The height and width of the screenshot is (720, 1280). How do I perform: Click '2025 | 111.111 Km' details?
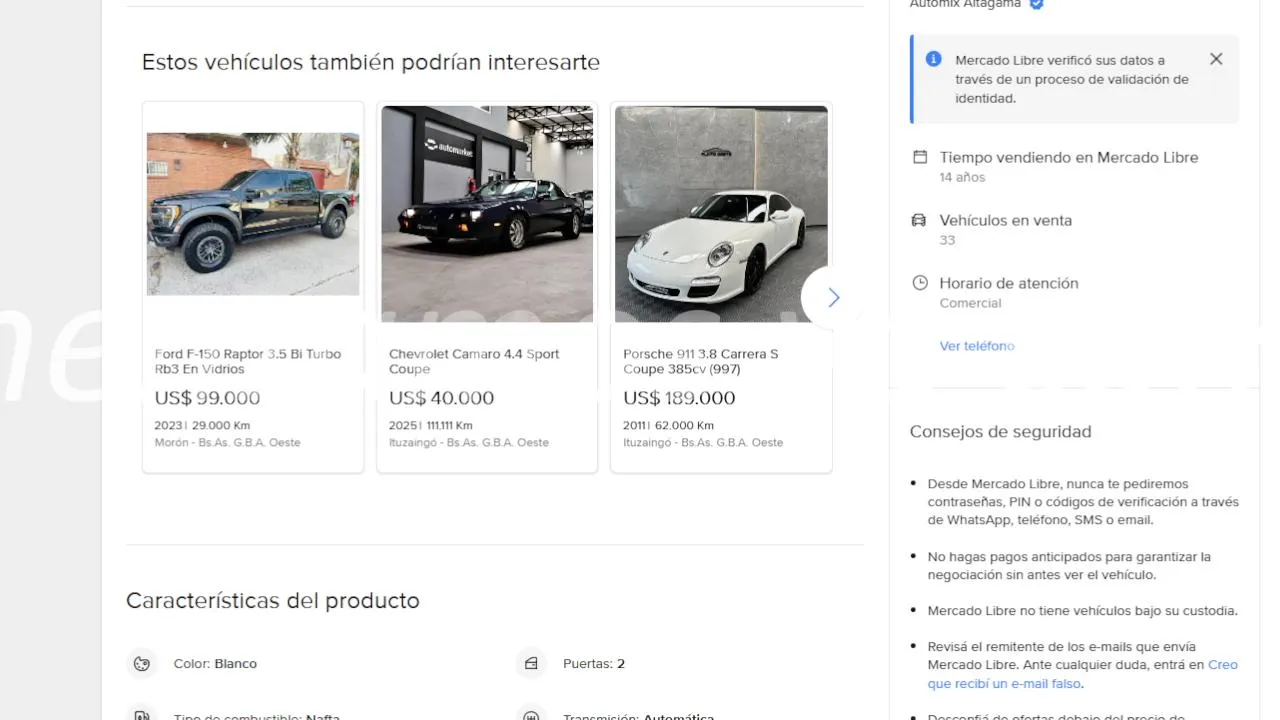pos(431,425)
